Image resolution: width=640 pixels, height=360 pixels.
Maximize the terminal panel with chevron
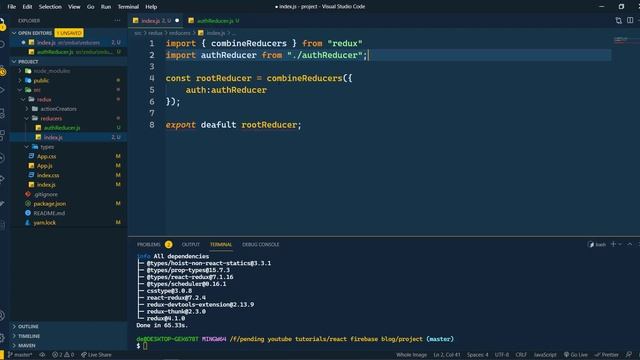630,244
